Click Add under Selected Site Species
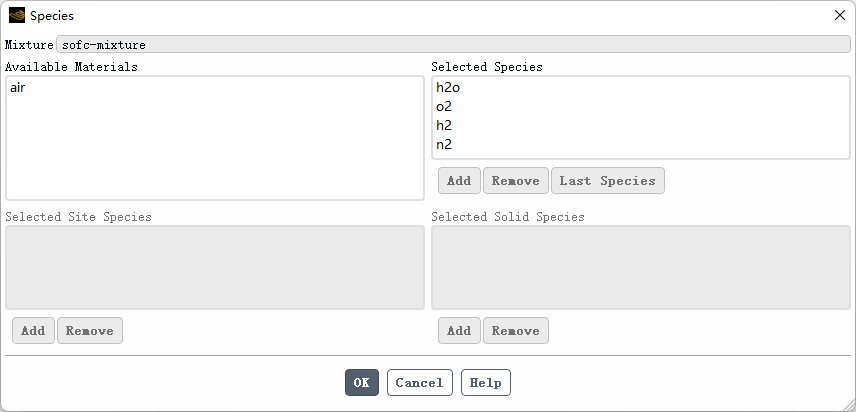 pos(33,331)
